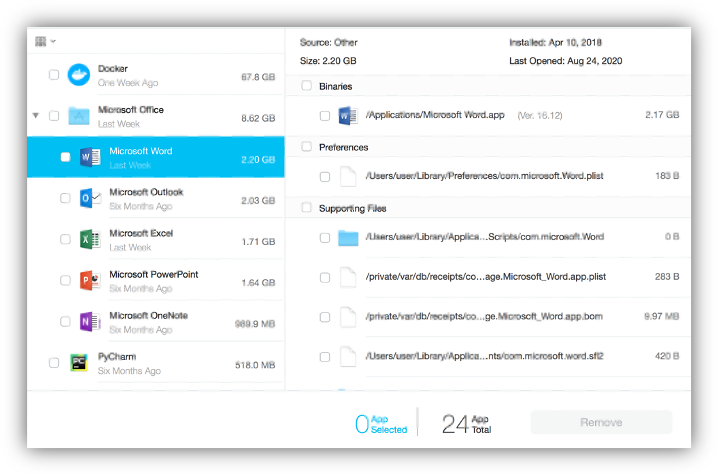
Task: Click the PyCharm app icon
Action: coord(78,363)
